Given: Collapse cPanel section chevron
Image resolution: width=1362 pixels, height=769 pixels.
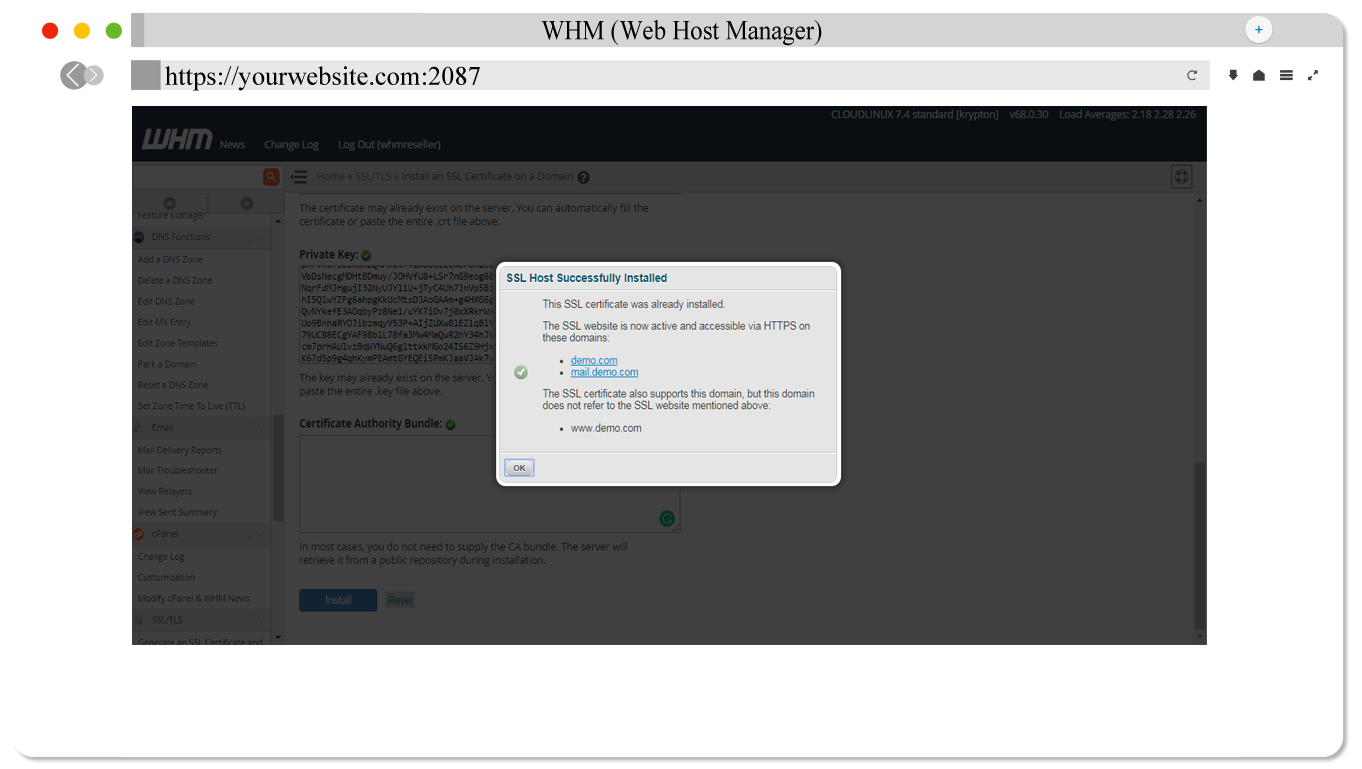Looking at the screenshot, I should coord(258,534).
